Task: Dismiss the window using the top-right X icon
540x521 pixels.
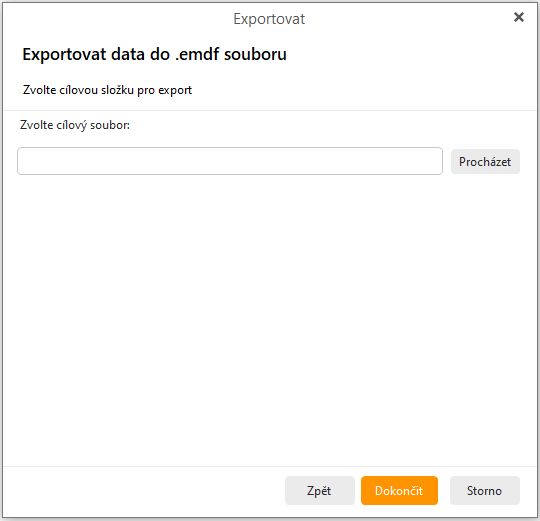Action: pyautogui.click(x=519, y=17)
